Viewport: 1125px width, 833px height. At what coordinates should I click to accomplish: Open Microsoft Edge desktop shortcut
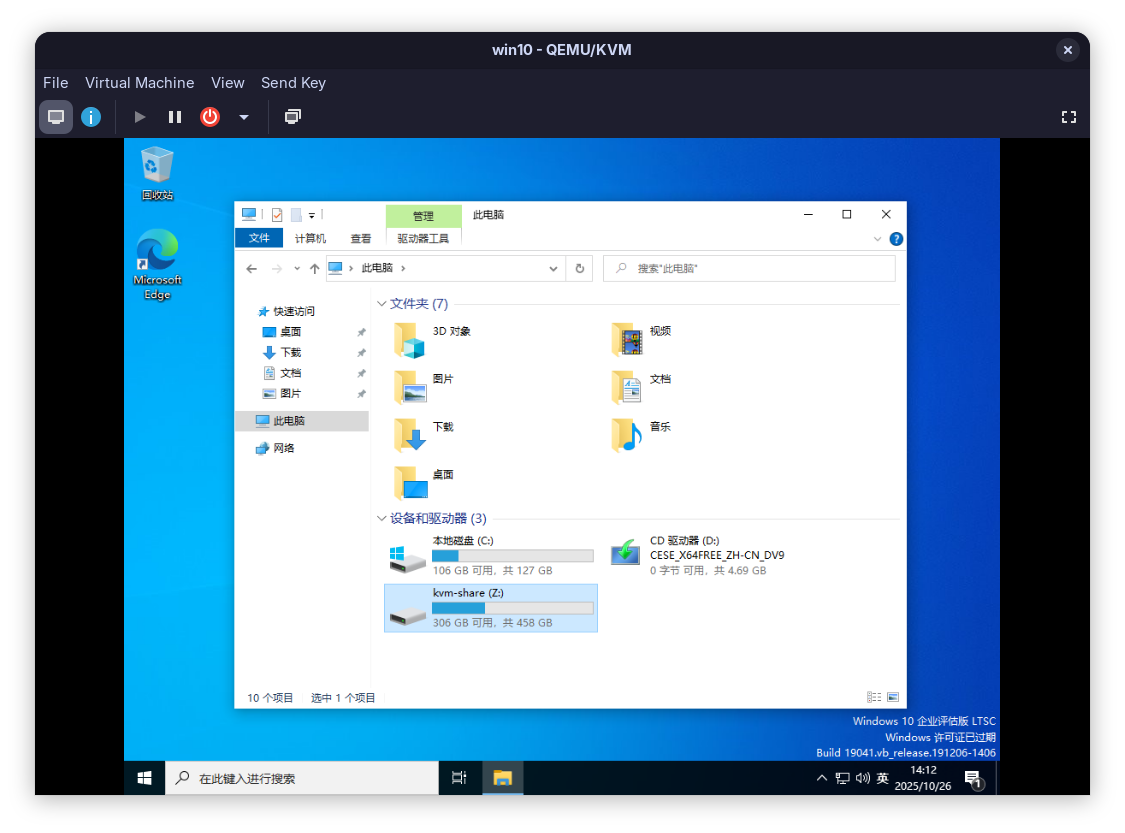pyautogui.click(x=157, y=264)
